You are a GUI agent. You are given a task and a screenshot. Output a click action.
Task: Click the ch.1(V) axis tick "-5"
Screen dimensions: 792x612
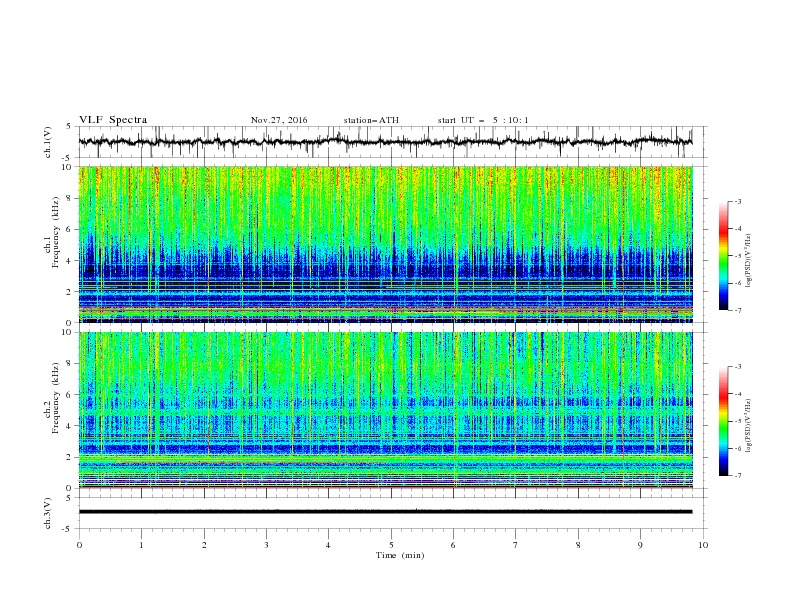click(x=68, y=158)
